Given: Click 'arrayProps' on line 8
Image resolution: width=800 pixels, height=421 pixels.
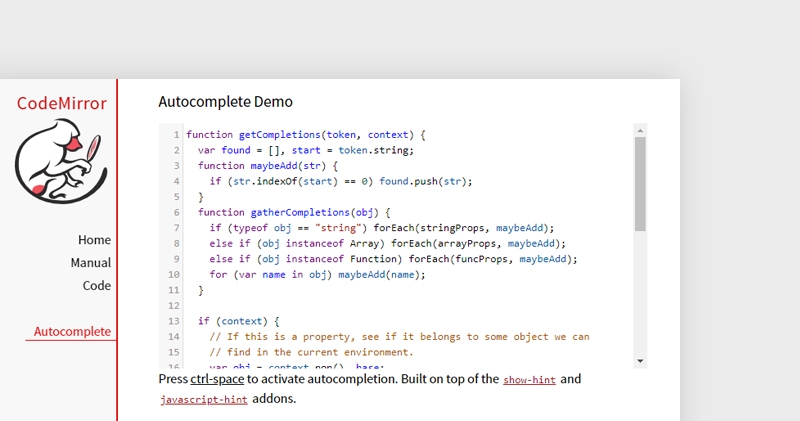Looking at the screenshot, I should (x=467, y=243).
